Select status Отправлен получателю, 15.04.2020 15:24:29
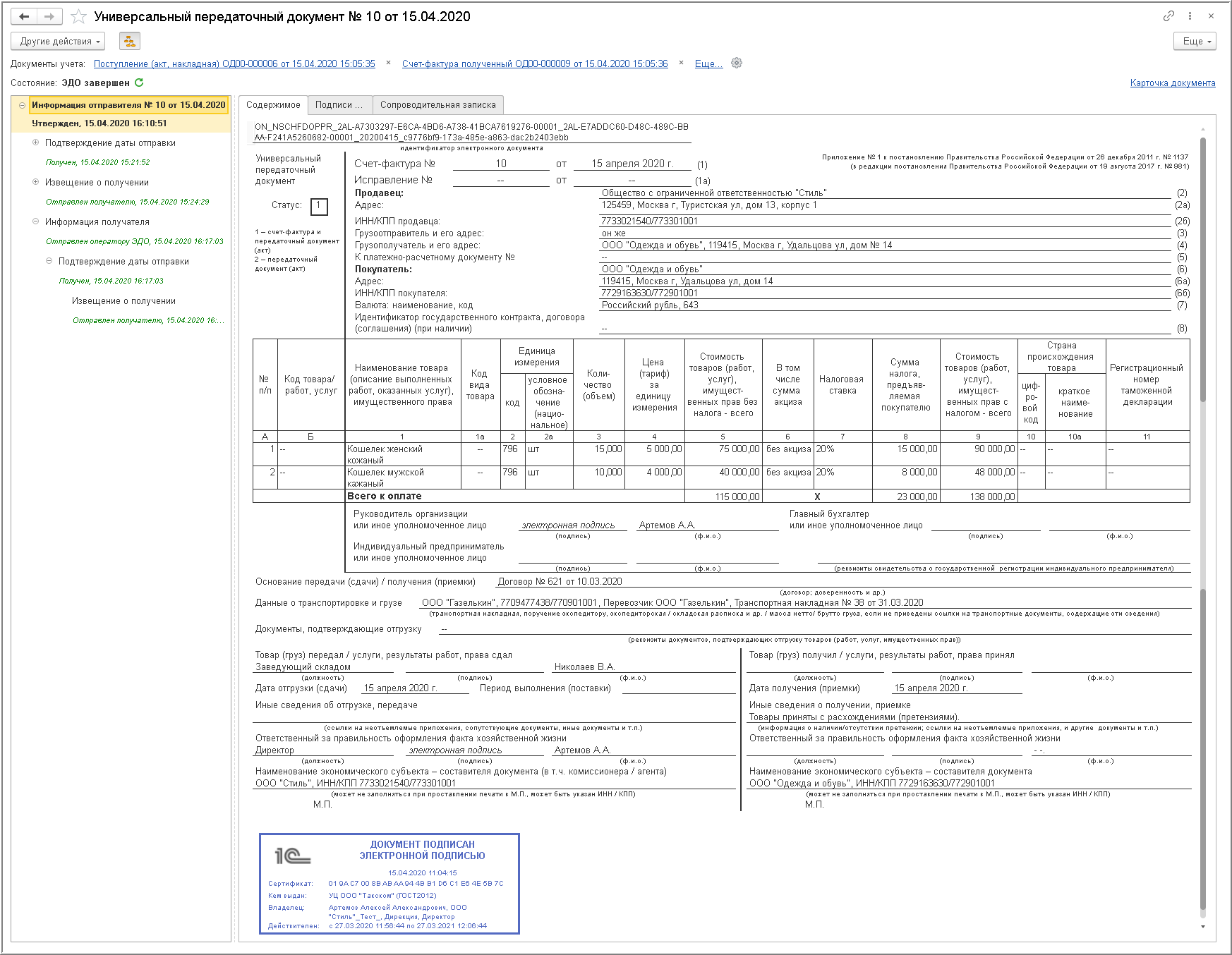The width and height of the screenshot is (1232, 955). (x=128, y=202)
